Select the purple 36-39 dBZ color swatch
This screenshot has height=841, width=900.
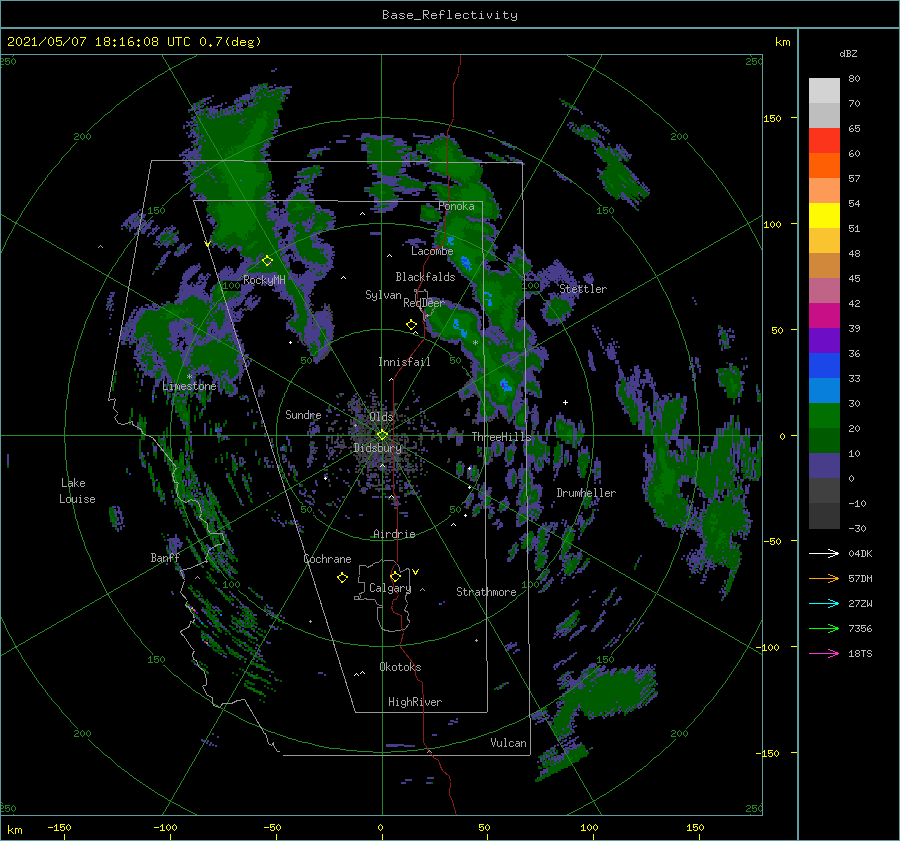(824, 341)
